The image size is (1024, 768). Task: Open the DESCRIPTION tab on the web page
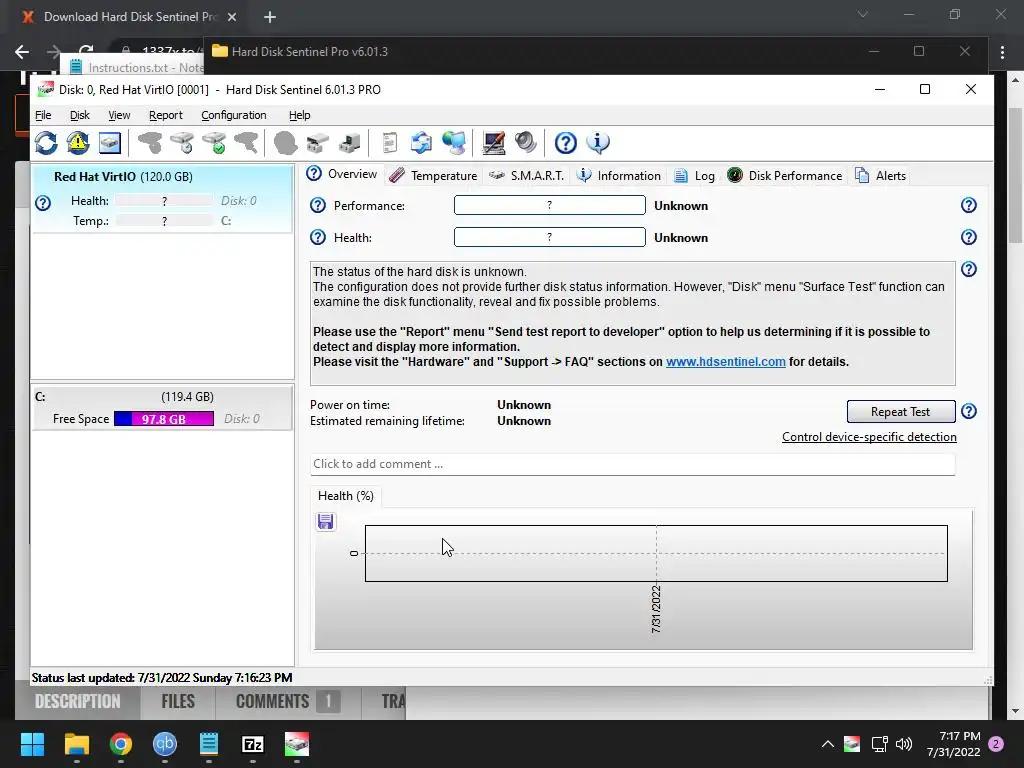tap(78, 701)
